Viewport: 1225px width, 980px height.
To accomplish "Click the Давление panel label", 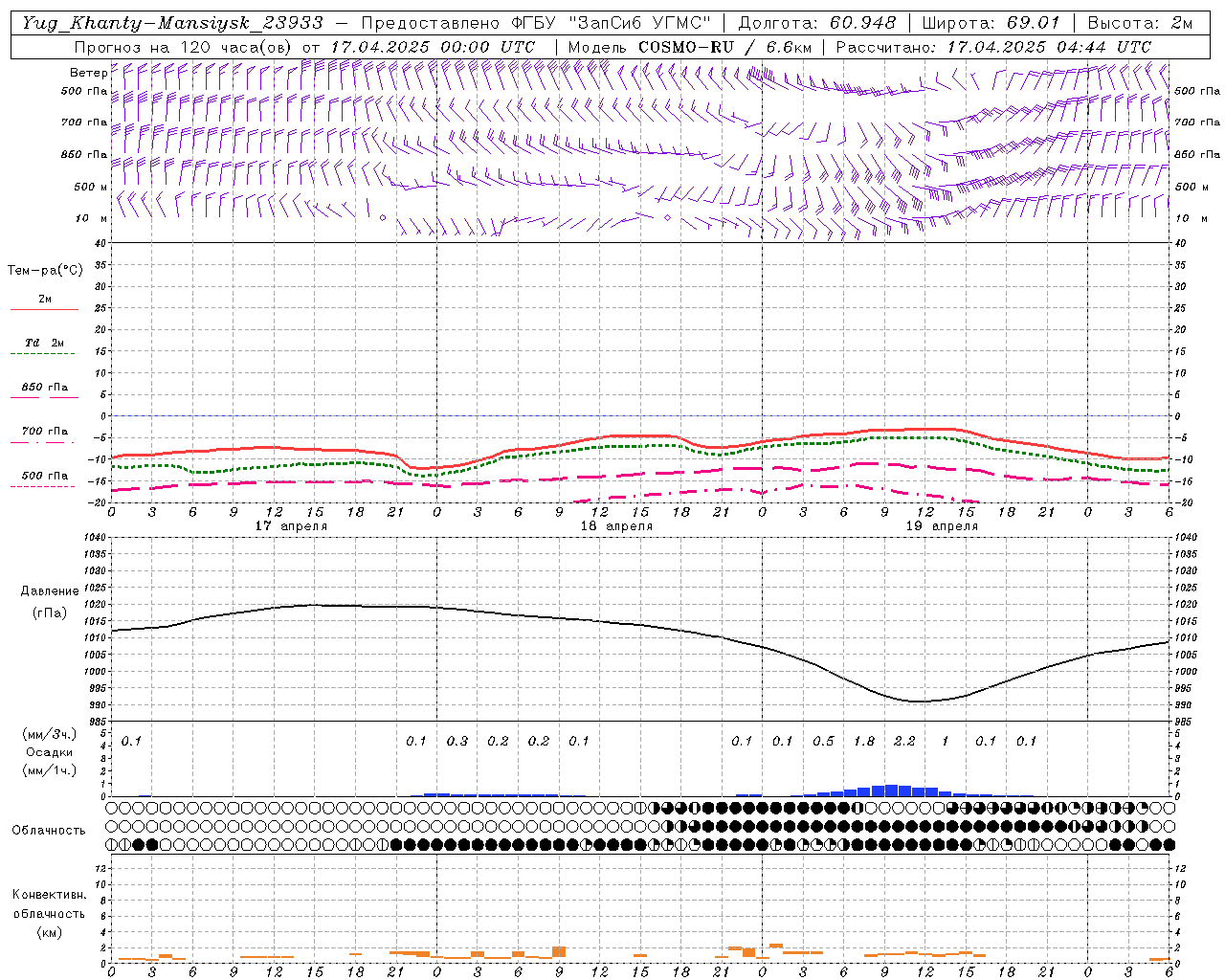I will [x=50, y=591].
